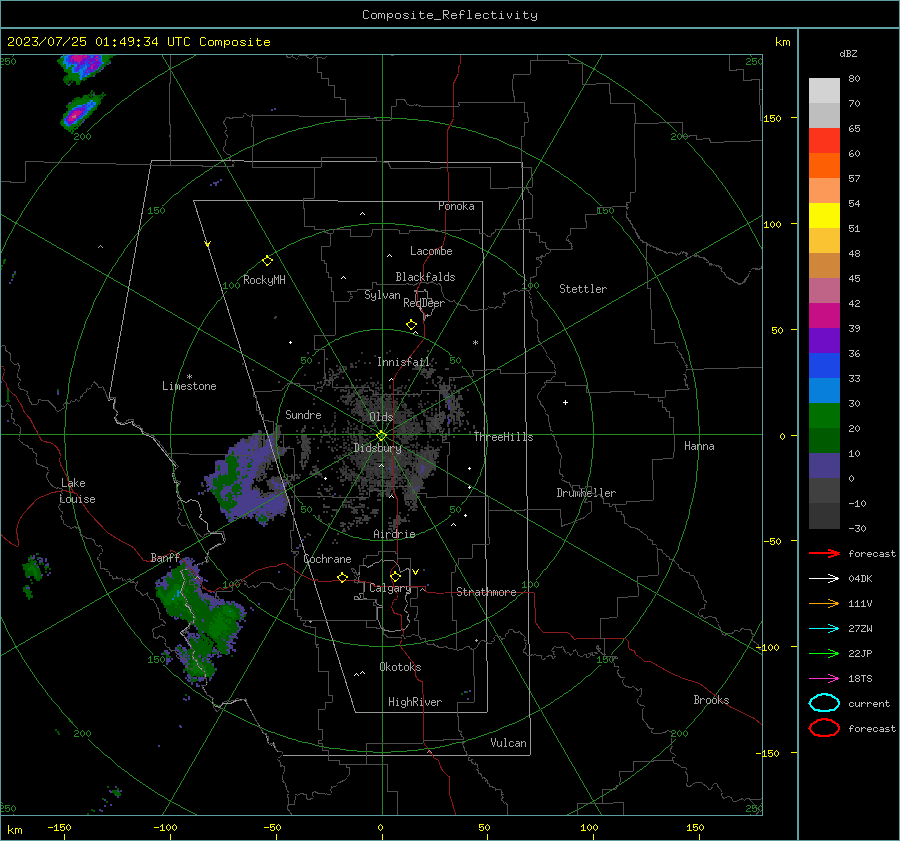
Task: Click the Sylvan label
Action: 382,295
